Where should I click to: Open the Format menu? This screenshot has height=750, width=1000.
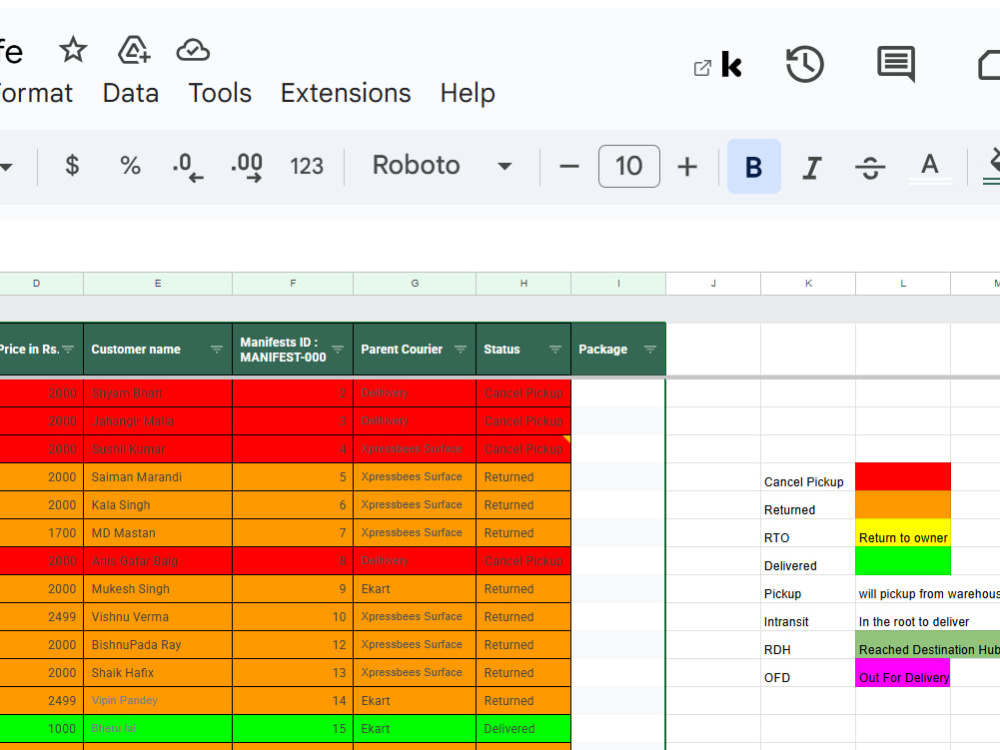36,93
